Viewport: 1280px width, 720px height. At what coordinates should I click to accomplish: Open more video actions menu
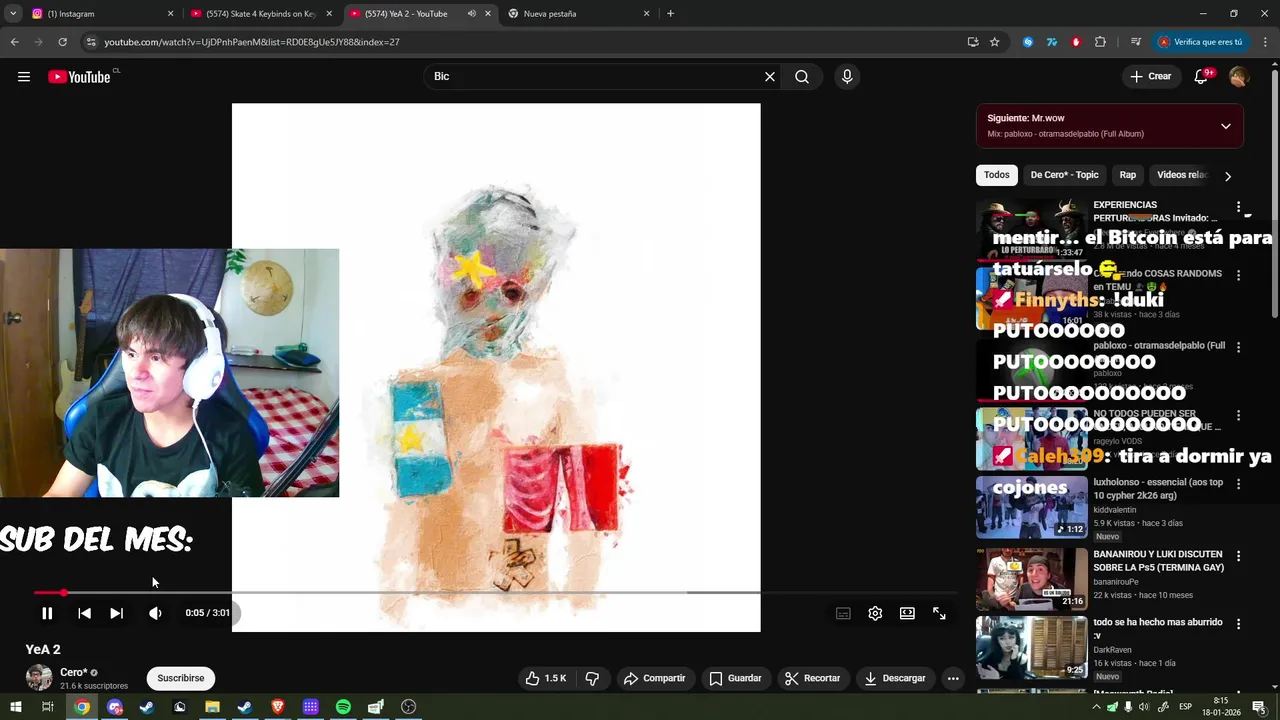(x=953, y=678)
